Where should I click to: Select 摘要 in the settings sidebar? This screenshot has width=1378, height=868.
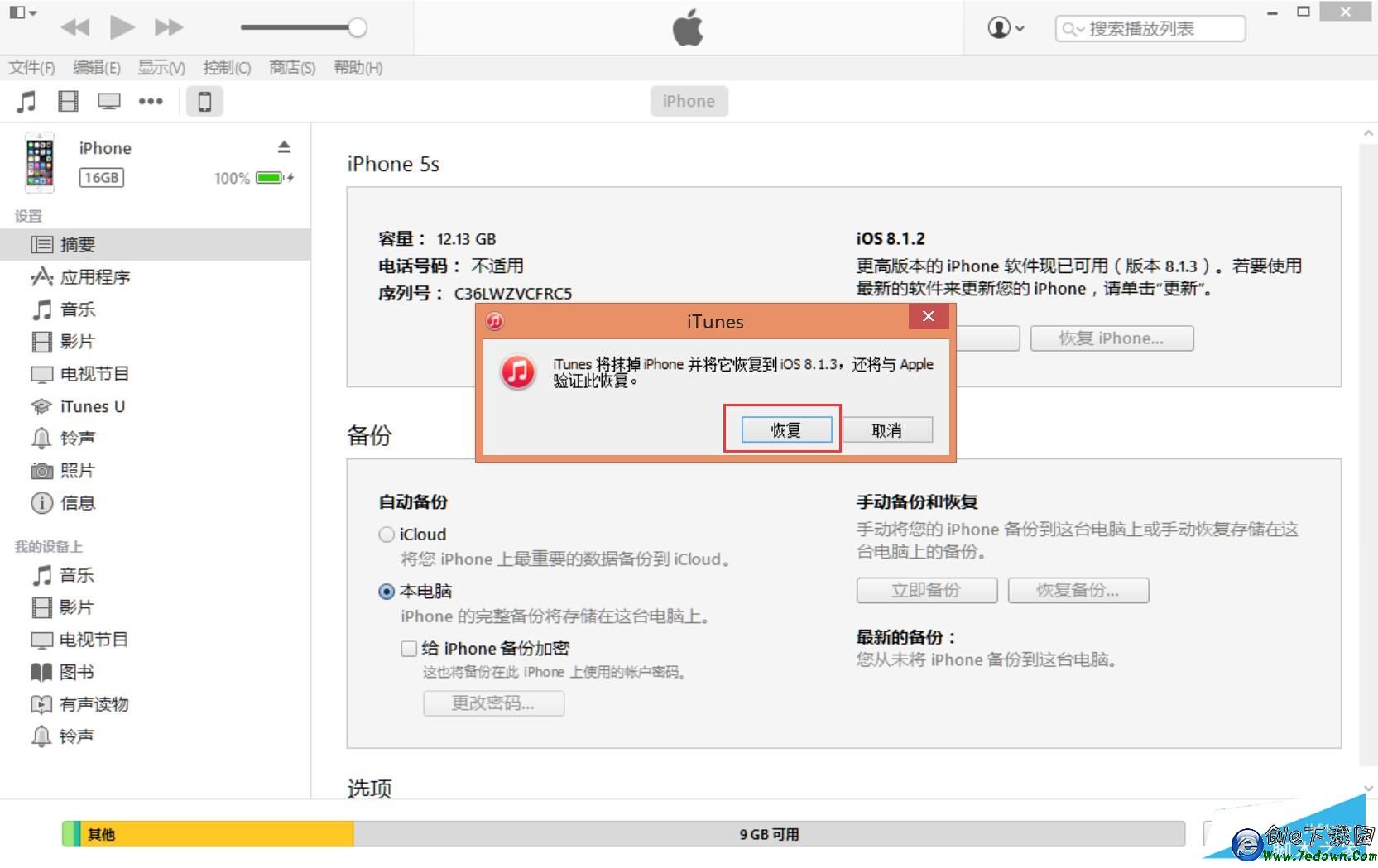[156, 245]
